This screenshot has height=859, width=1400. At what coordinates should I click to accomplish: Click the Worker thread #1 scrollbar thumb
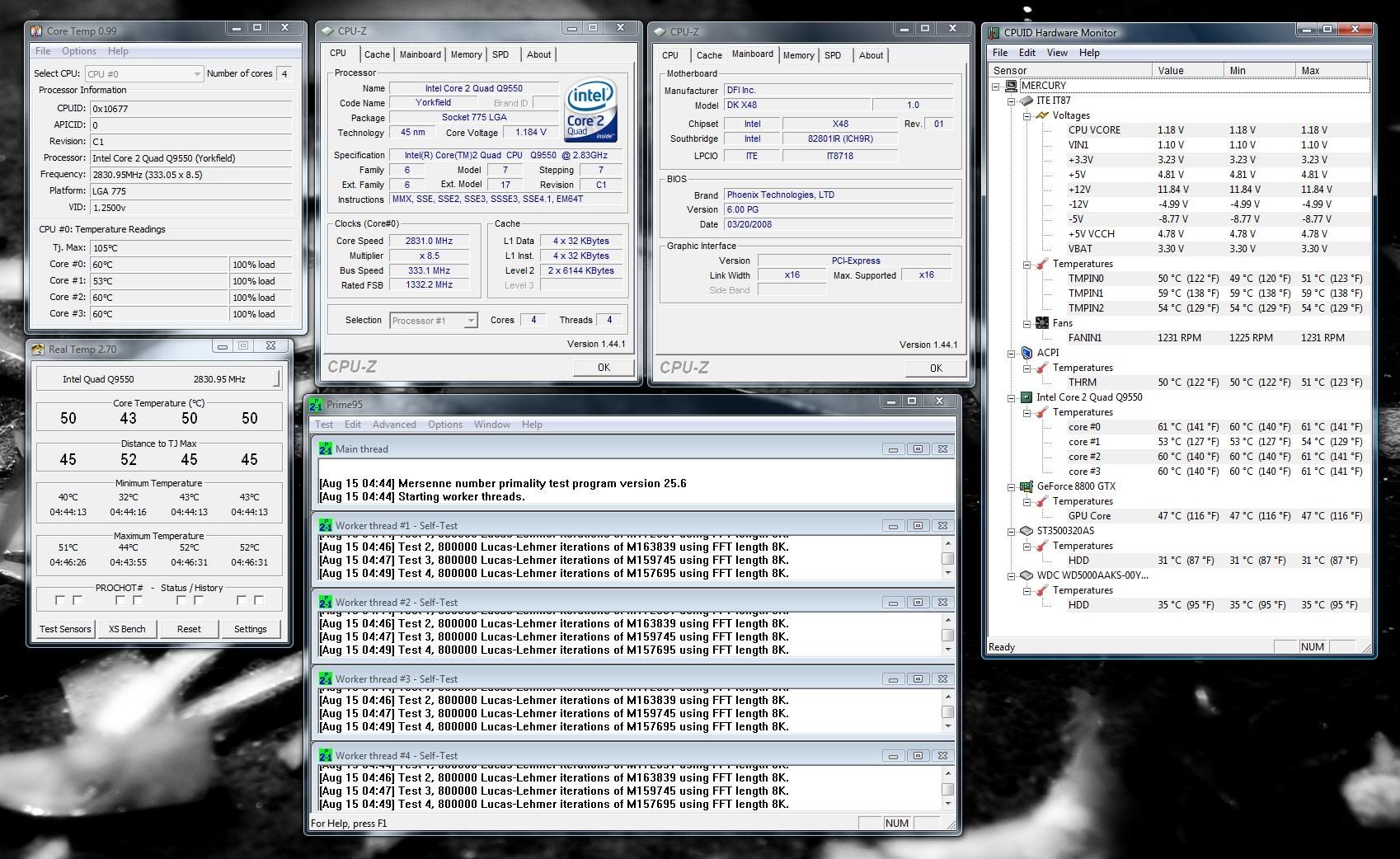click(948, 558)
